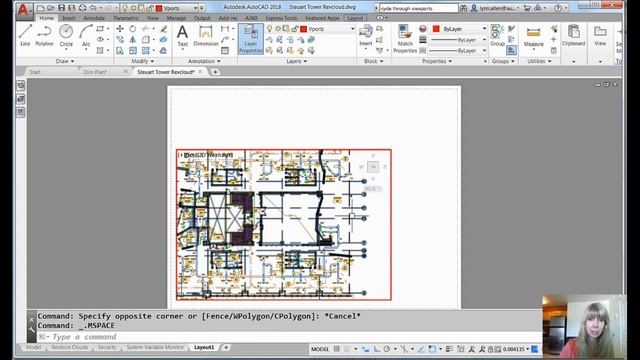Click the Group tool icon
The height and width of the screenshot is (360, 640).
tap(497, 35)
